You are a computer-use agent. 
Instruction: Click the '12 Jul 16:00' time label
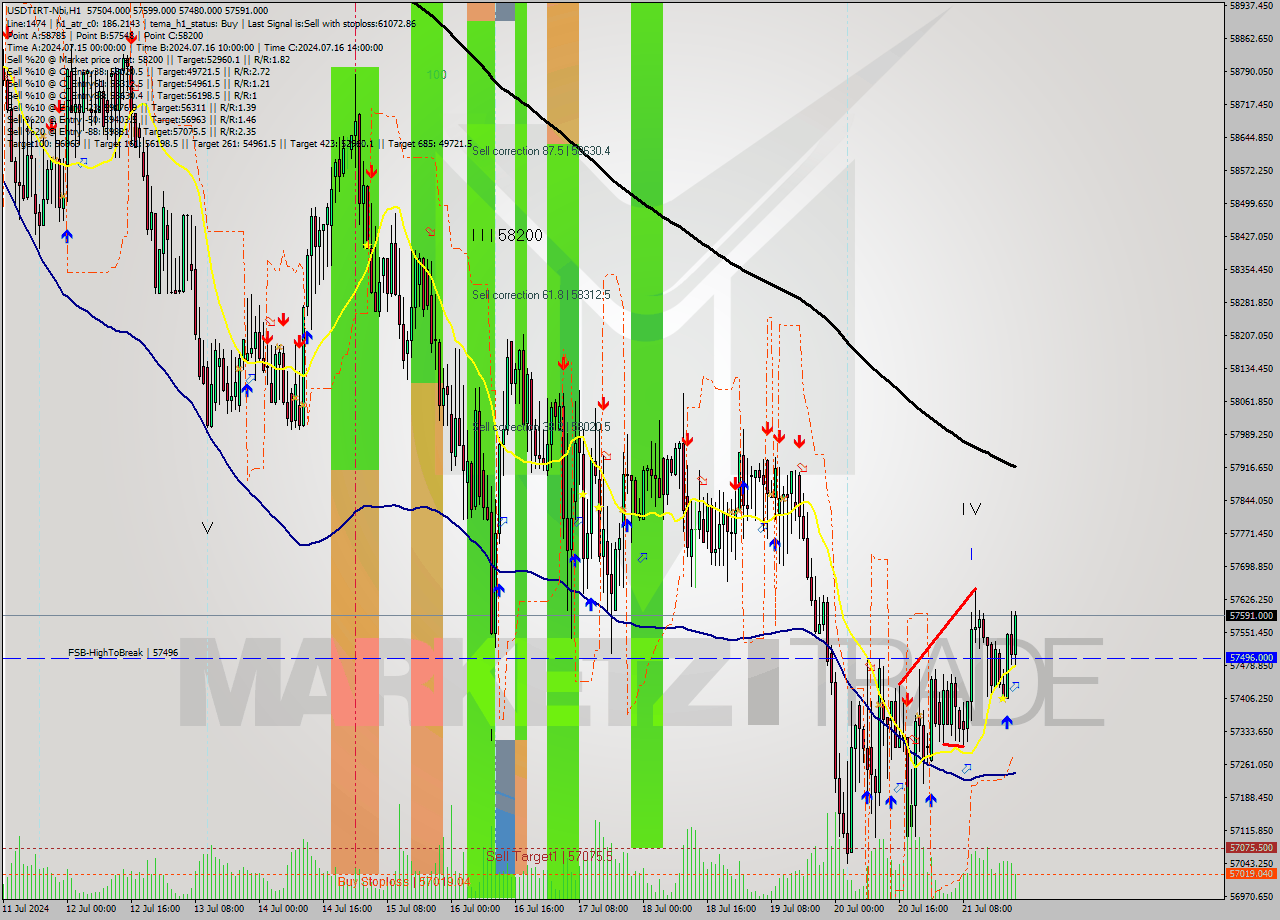[x=155, y=909]
